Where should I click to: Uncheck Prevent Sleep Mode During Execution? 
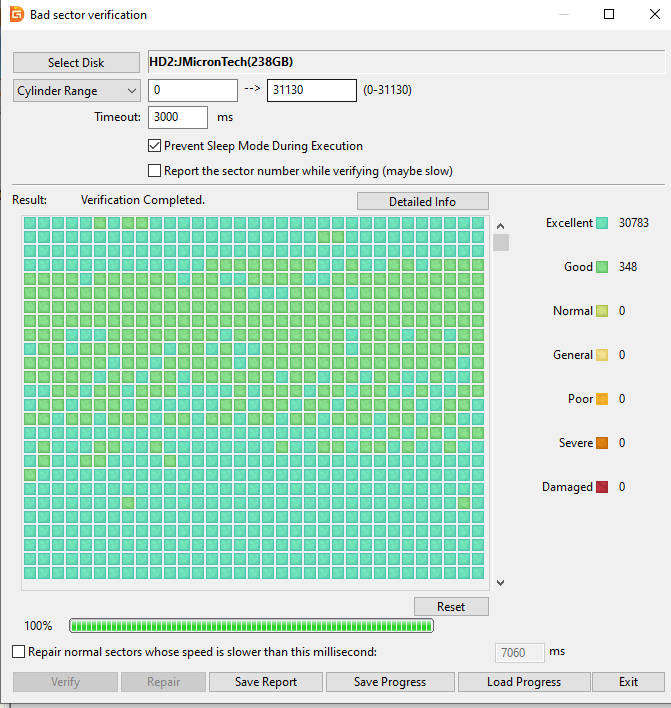click(x=154, y=146)
